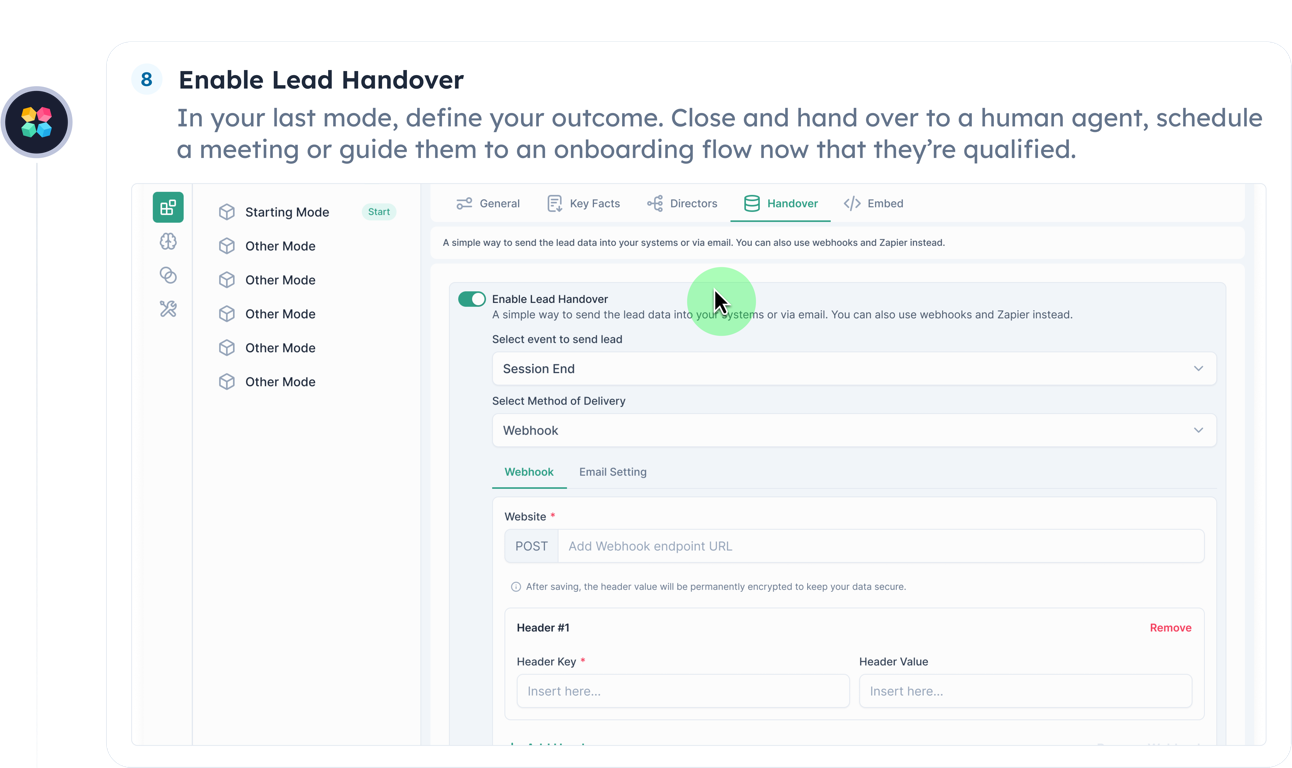Image resolution: width=1292 pixels, height=768 pixels.
Task: Click the POST method label
Action: [x=531, y=546]
